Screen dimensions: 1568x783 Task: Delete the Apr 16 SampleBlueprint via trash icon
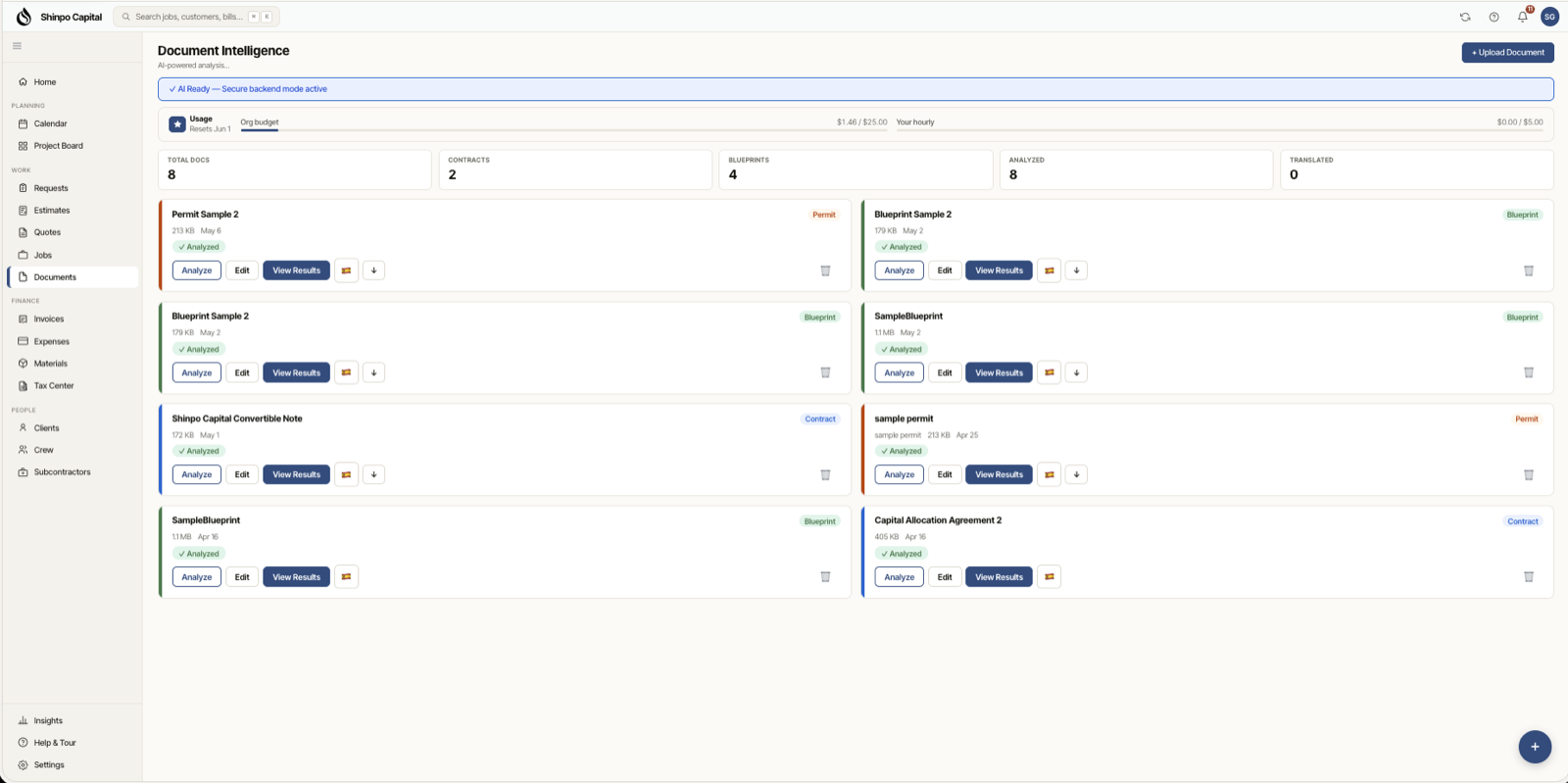(825, 577)
